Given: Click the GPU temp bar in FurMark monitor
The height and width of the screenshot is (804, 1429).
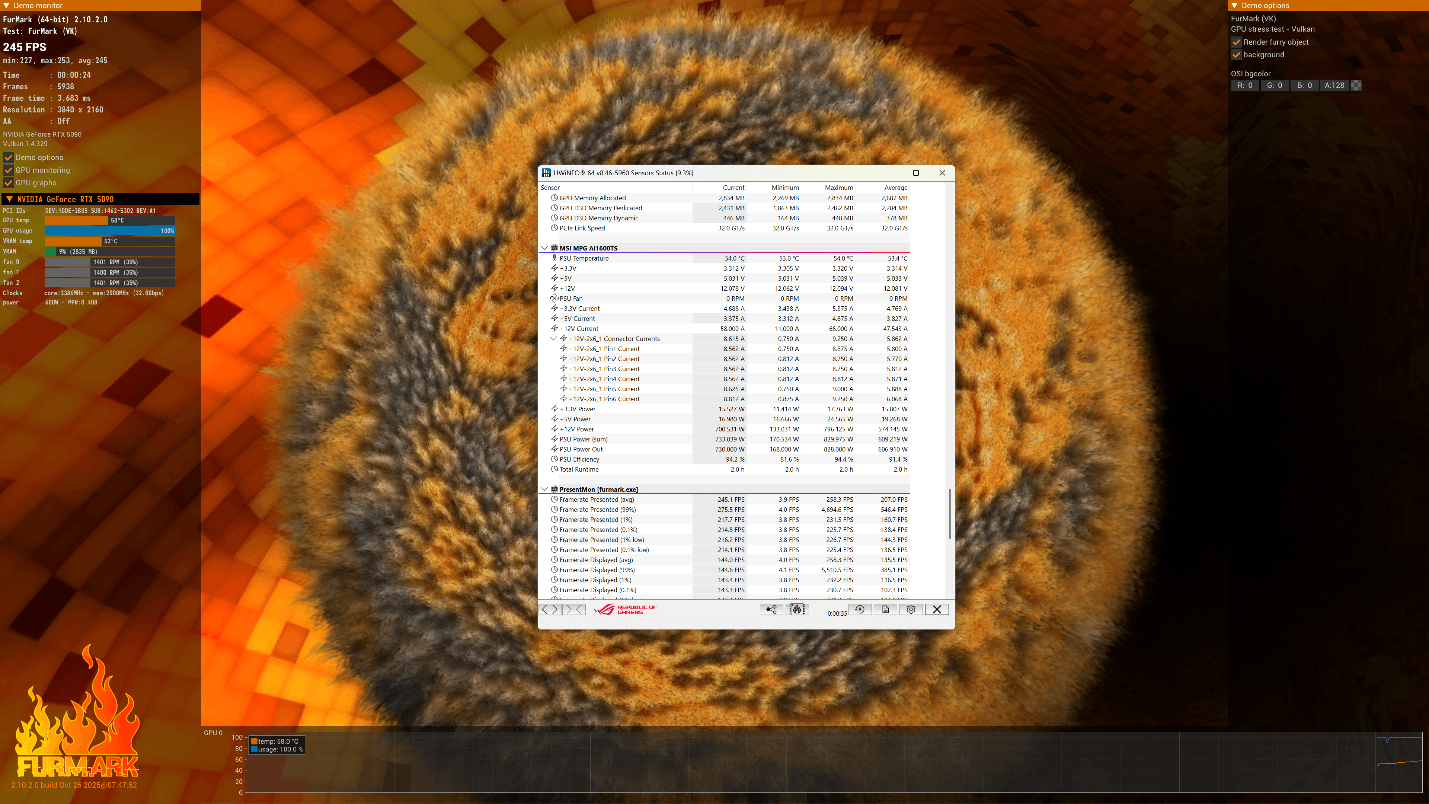Looking at the screenshot, I should (110, 220).
